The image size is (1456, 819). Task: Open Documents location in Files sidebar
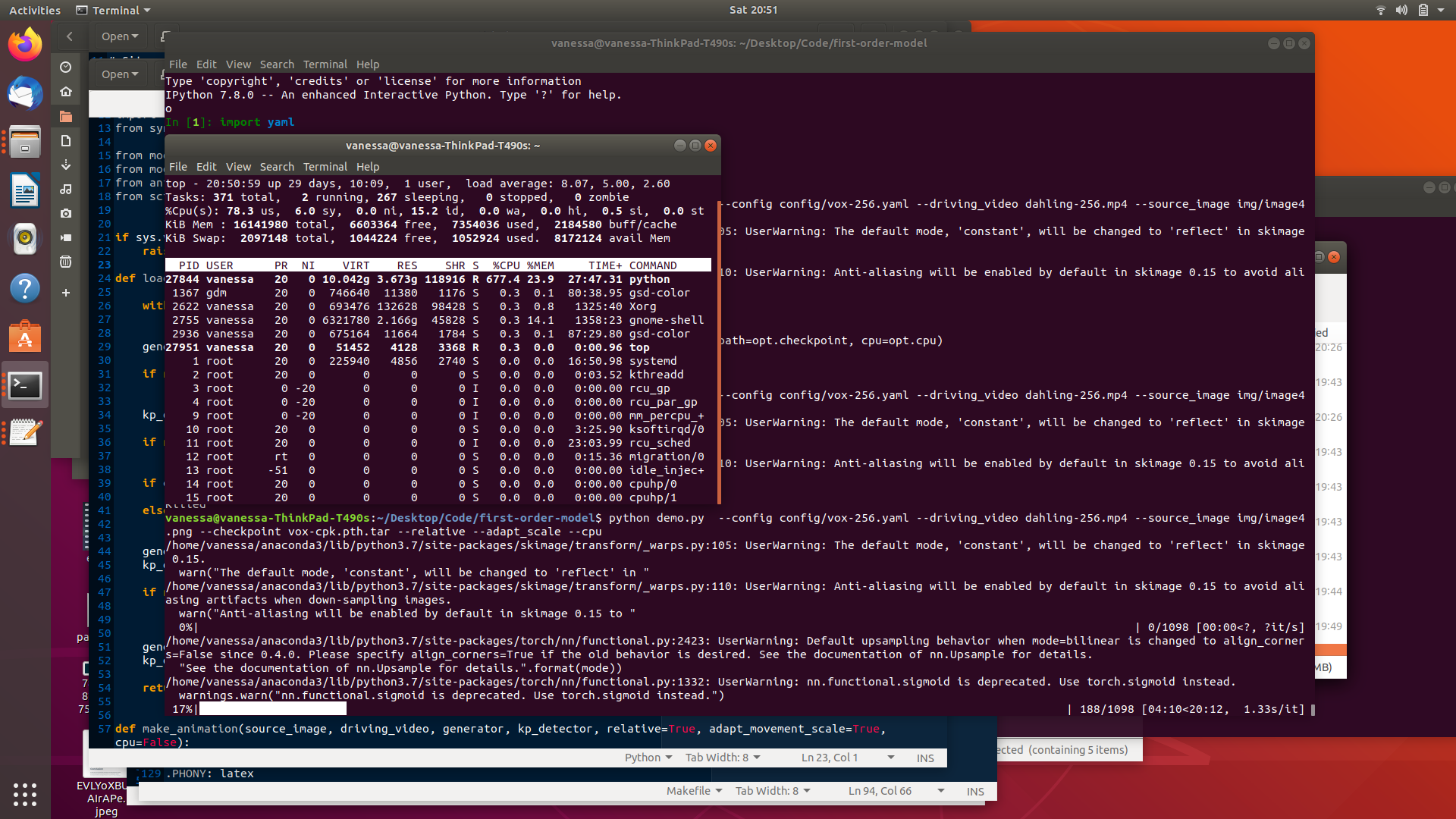click(x=66, y=140)
